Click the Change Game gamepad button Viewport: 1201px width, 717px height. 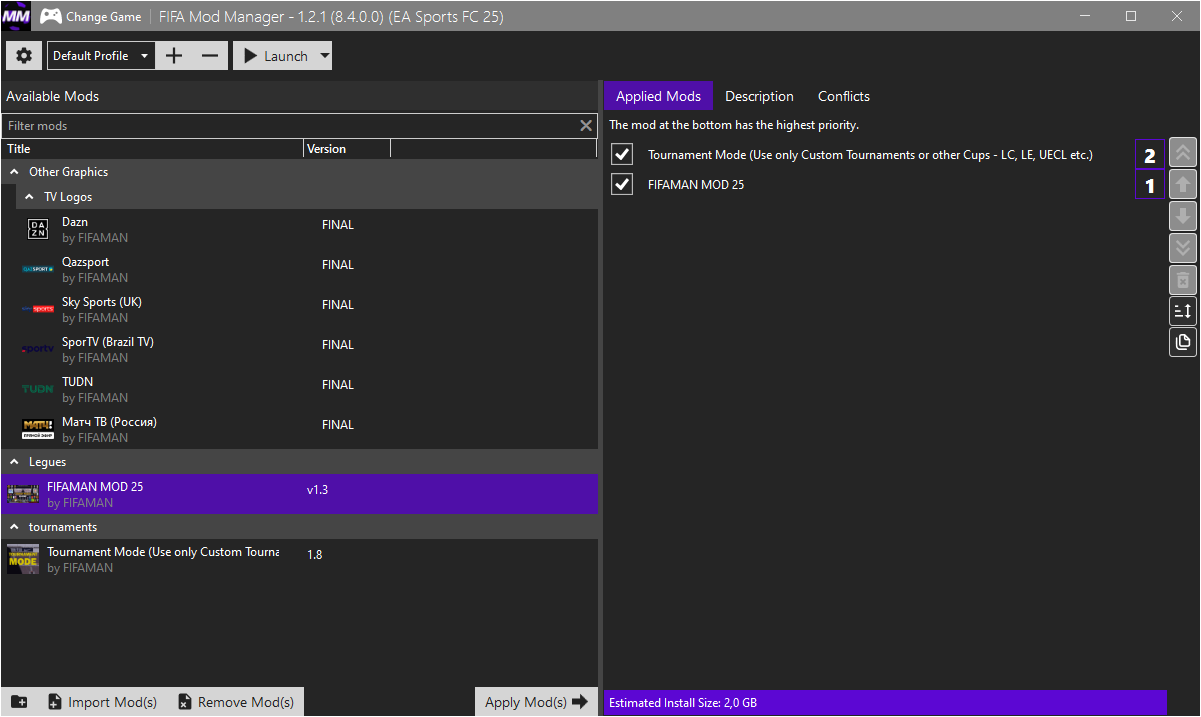tap(93, 17)
